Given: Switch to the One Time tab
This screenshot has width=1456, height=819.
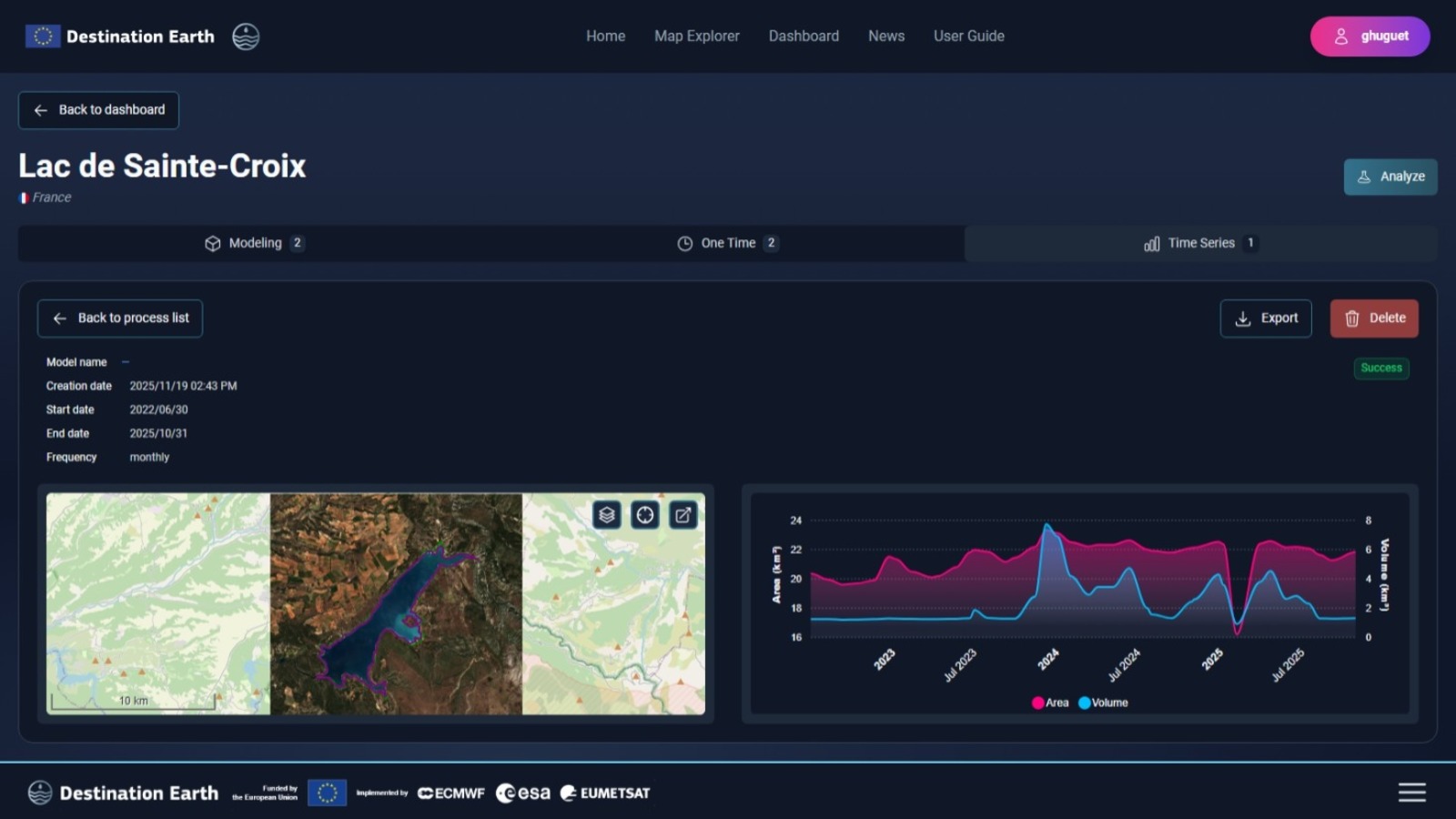Looking at the screenshot, I should 727,243.
